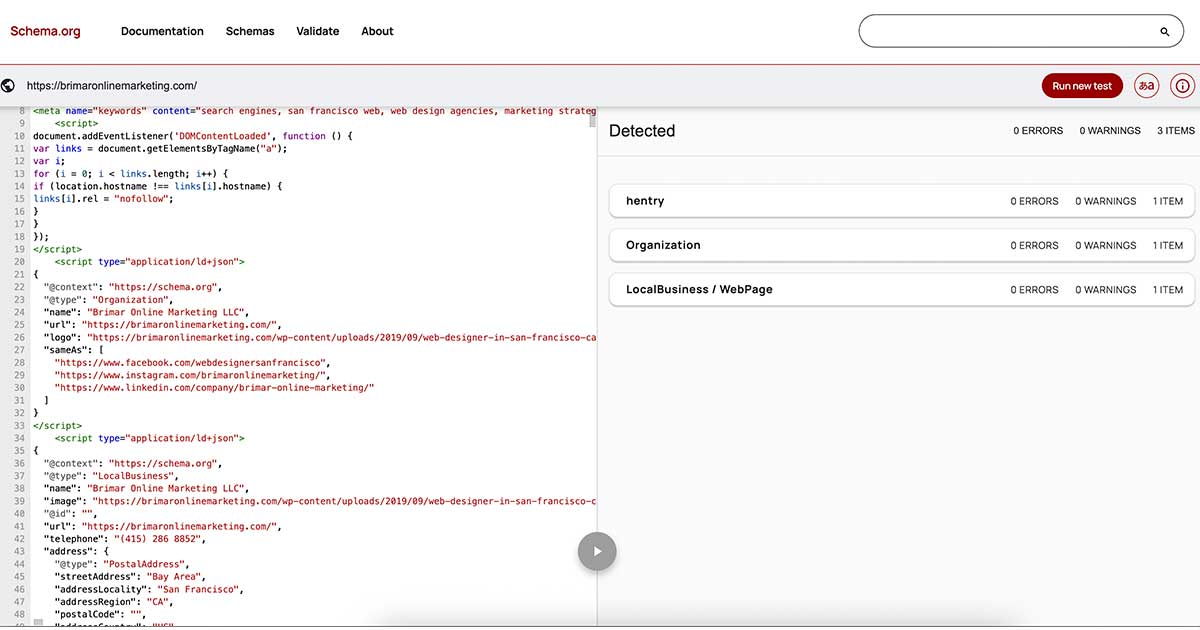Click the meta keywords code line

point(314,110)
